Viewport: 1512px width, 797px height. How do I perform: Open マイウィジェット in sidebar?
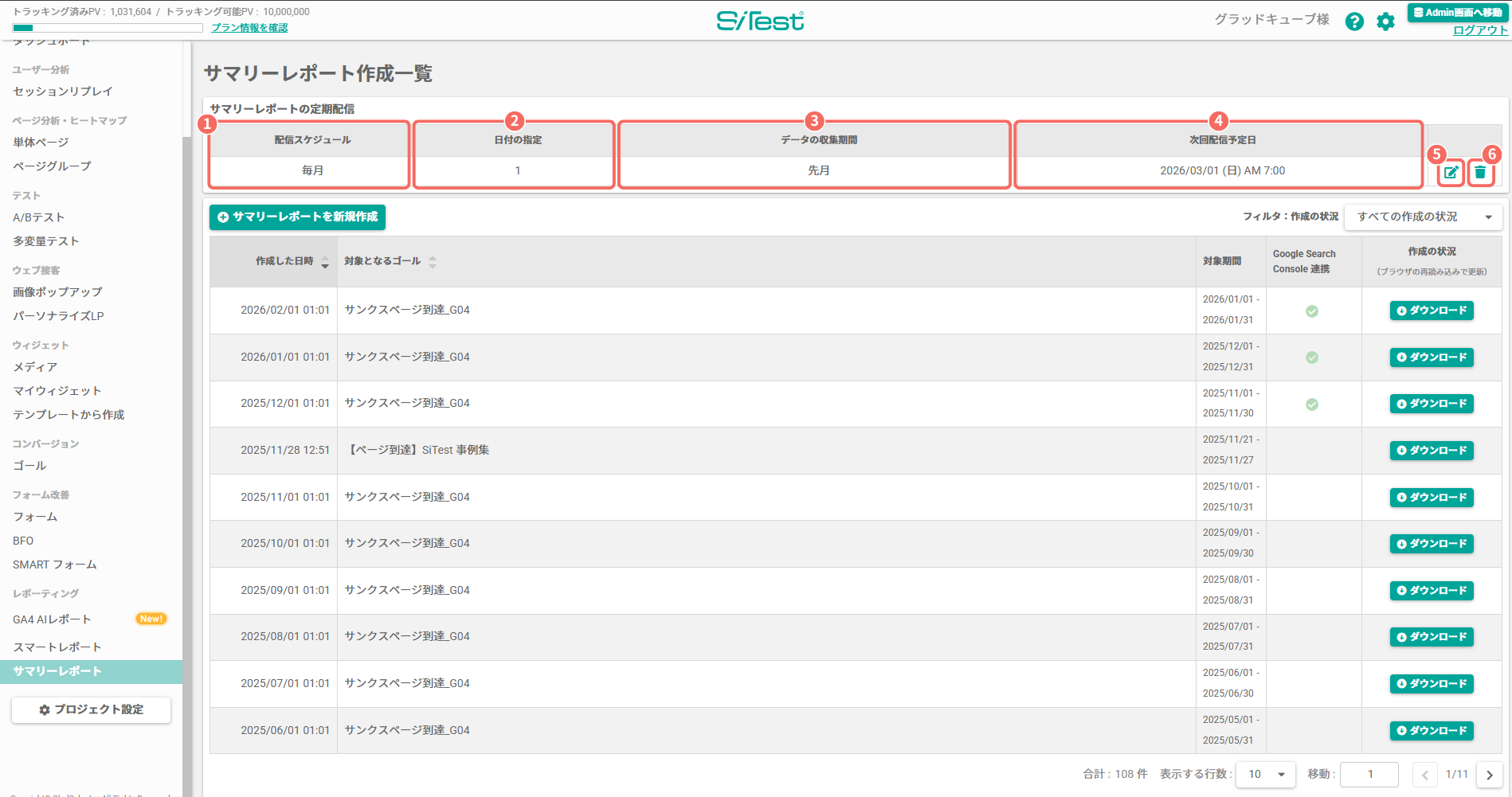pos(57,391)
